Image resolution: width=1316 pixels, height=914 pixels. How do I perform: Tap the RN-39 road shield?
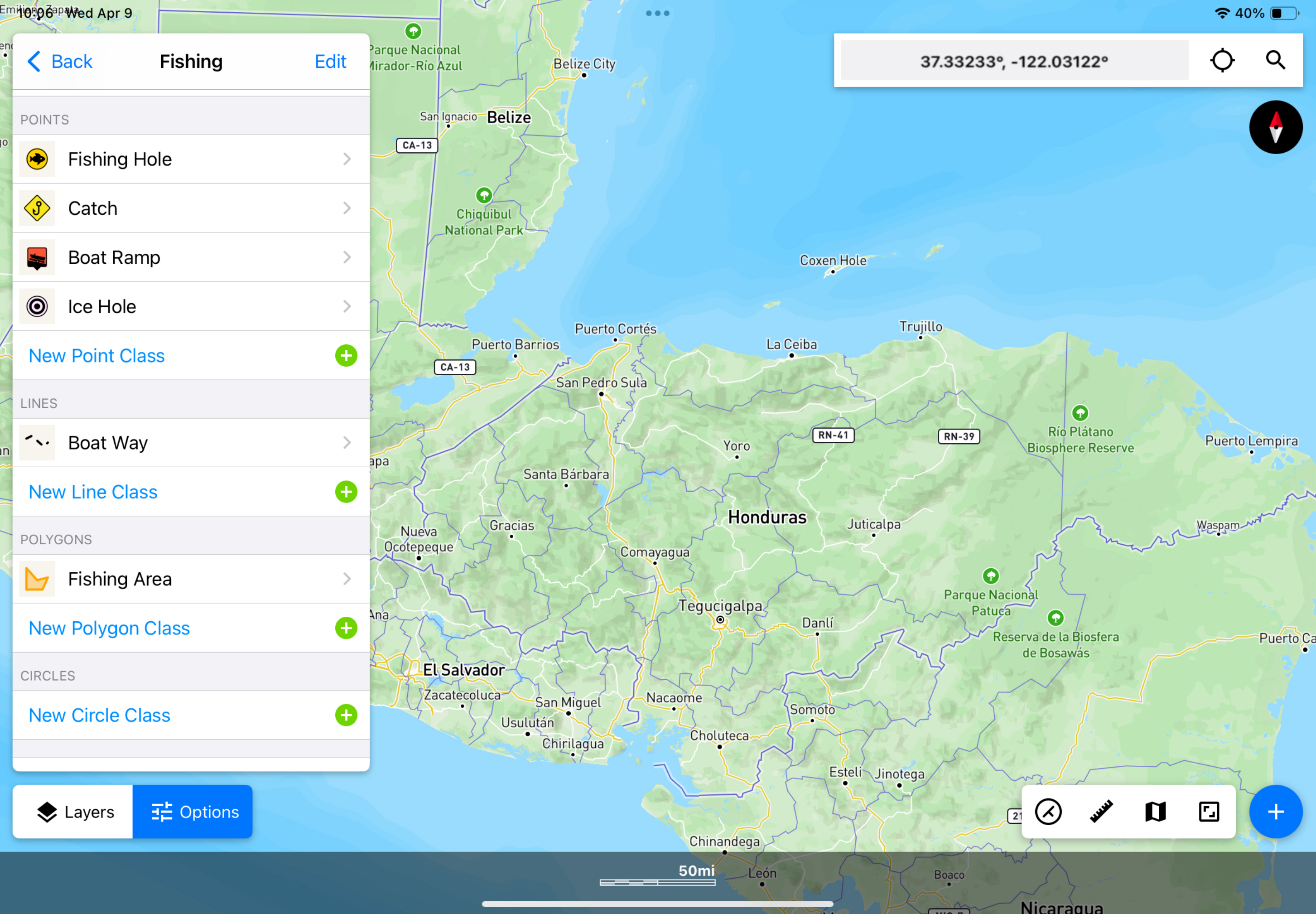(959, 436)
